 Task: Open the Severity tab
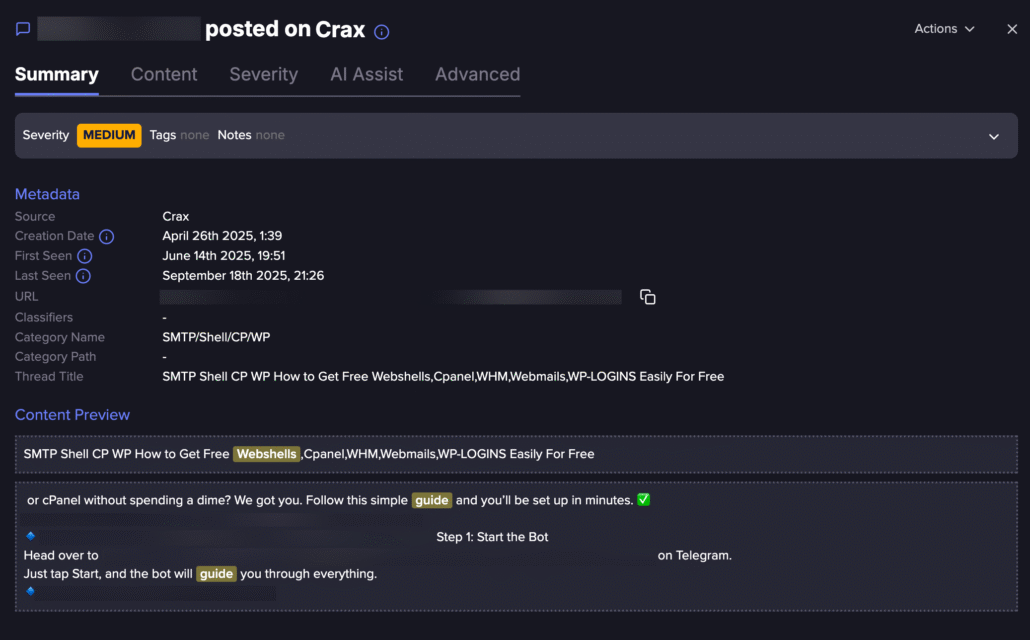263,74
